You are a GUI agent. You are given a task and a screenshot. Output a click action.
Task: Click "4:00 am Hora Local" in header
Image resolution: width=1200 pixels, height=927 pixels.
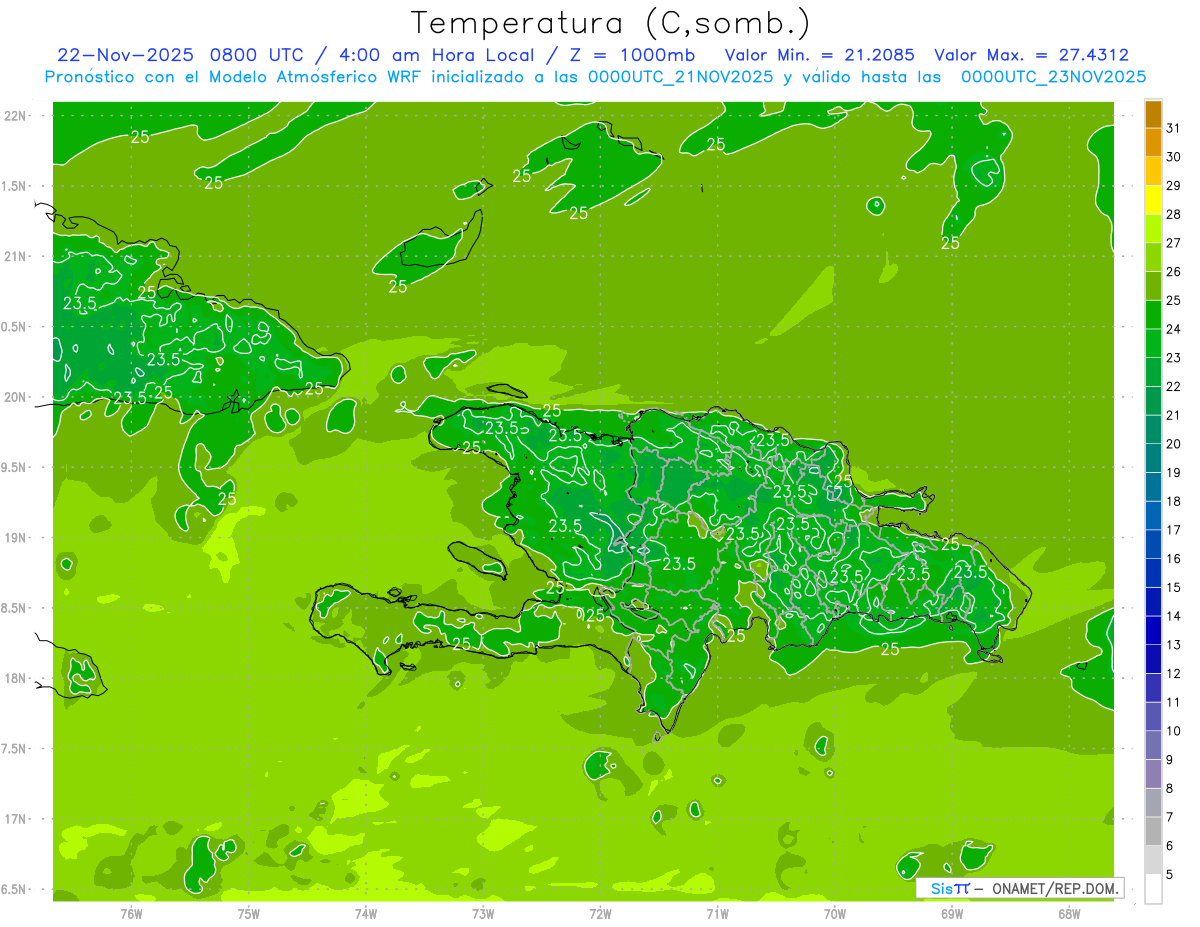tap(443, 56)
